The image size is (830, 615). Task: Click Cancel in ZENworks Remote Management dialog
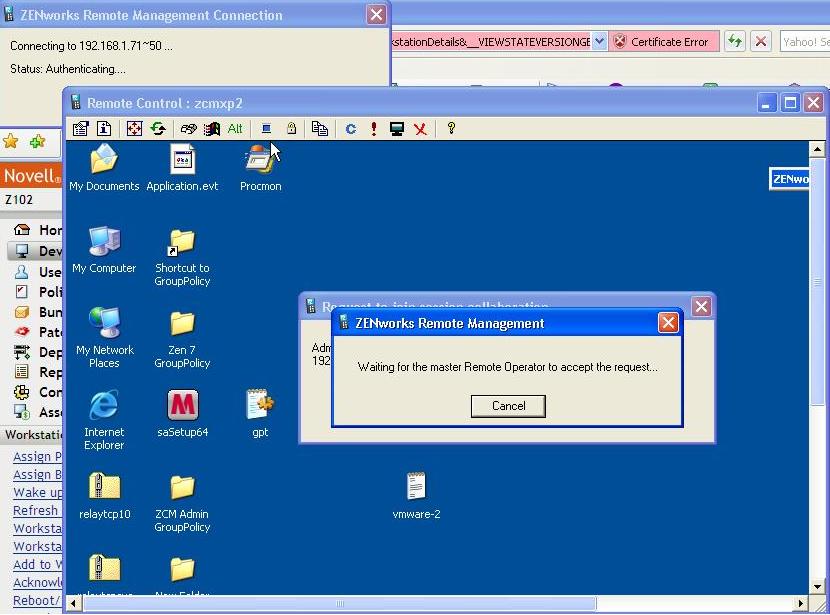(508, 406)
